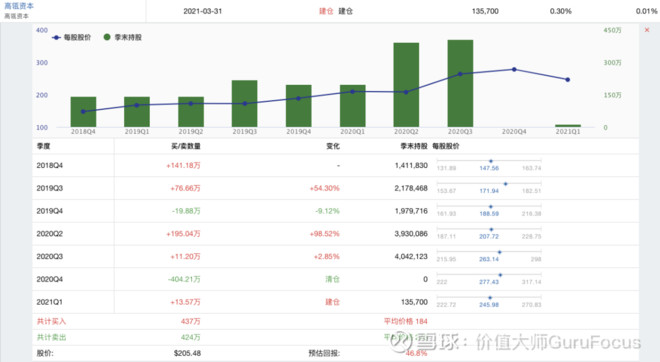Sort by the 买/卖数量 column header
The width and height of the screenshot is (660, 362).
[x=186, y=146]
